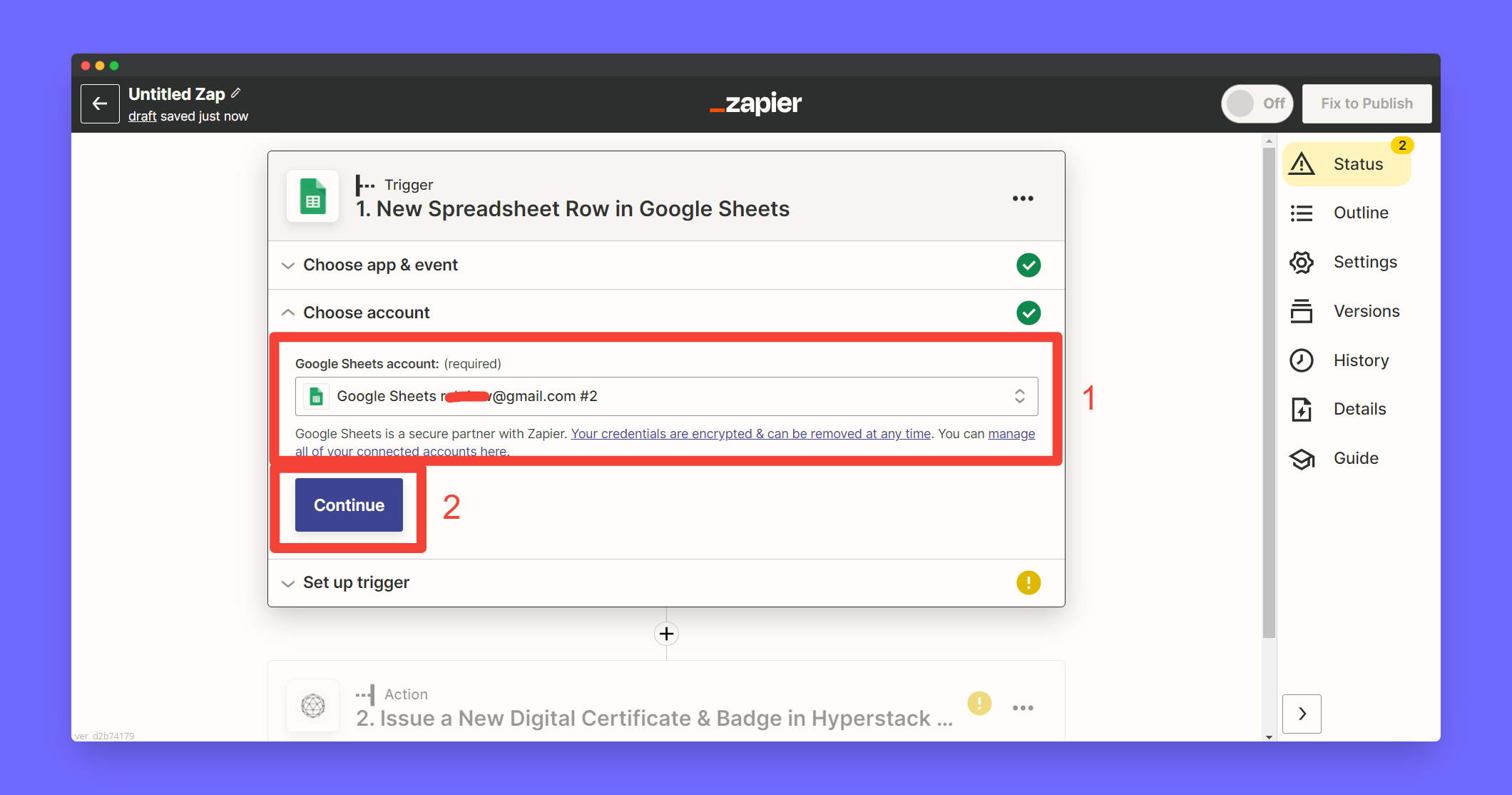The image size is (1512, 795).
Task: Toggle the Zap On/Off switch
Action: click(1257, 103)
